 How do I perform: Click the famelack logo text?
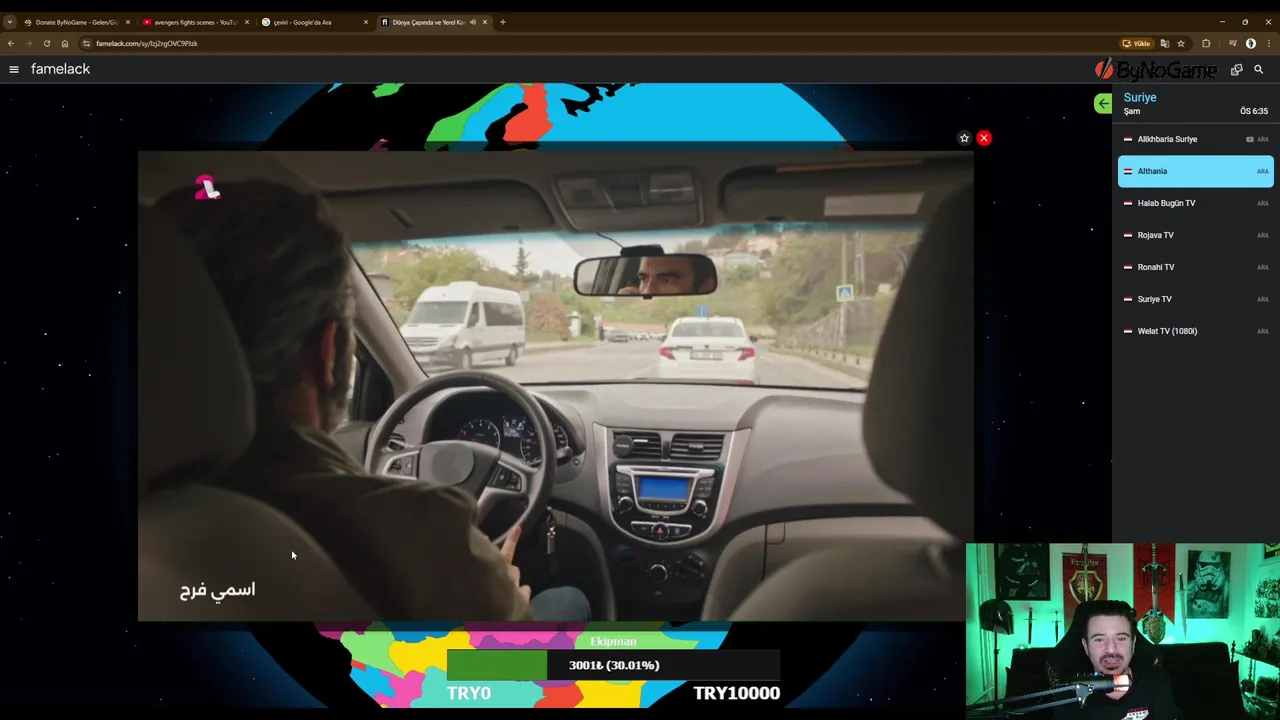pos(61,69)
